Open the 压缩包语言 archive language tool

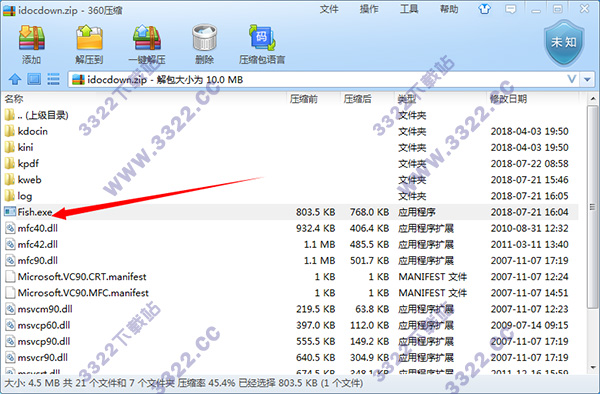point(262,38)
